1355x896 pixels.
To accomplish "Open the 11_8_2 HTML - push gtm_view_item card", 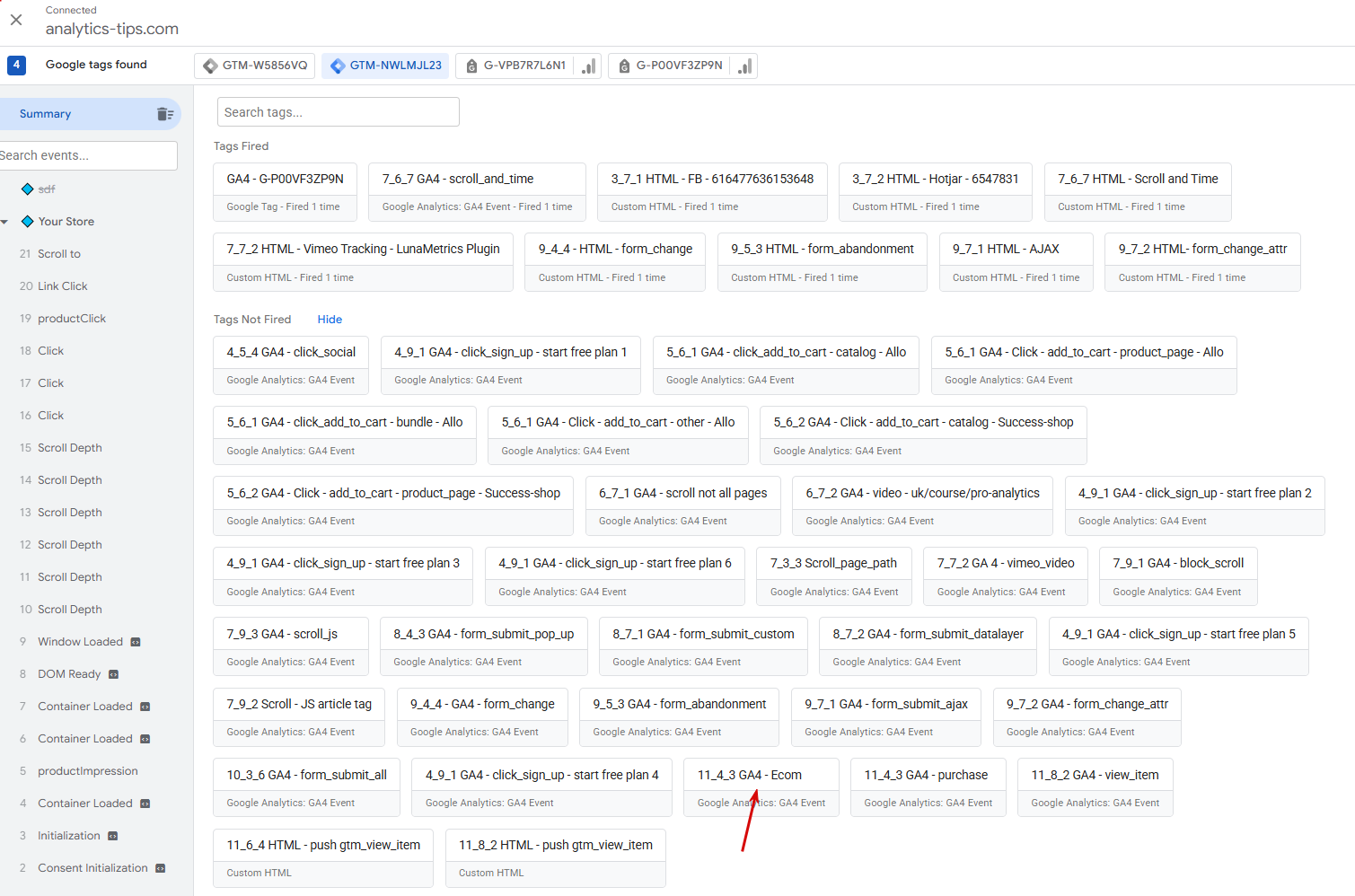I will pos(555,858).
